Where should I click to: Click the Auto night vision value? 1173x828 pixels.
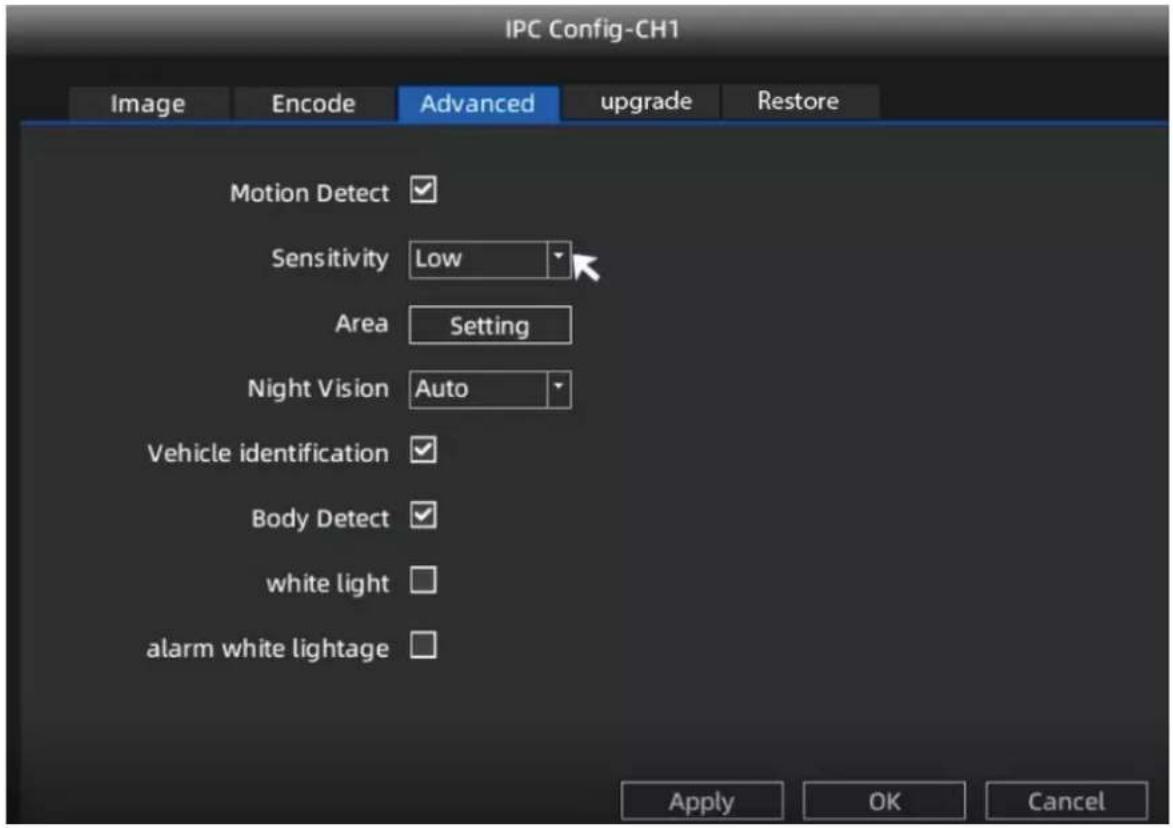pyautogui.click(x=478, y=389)
